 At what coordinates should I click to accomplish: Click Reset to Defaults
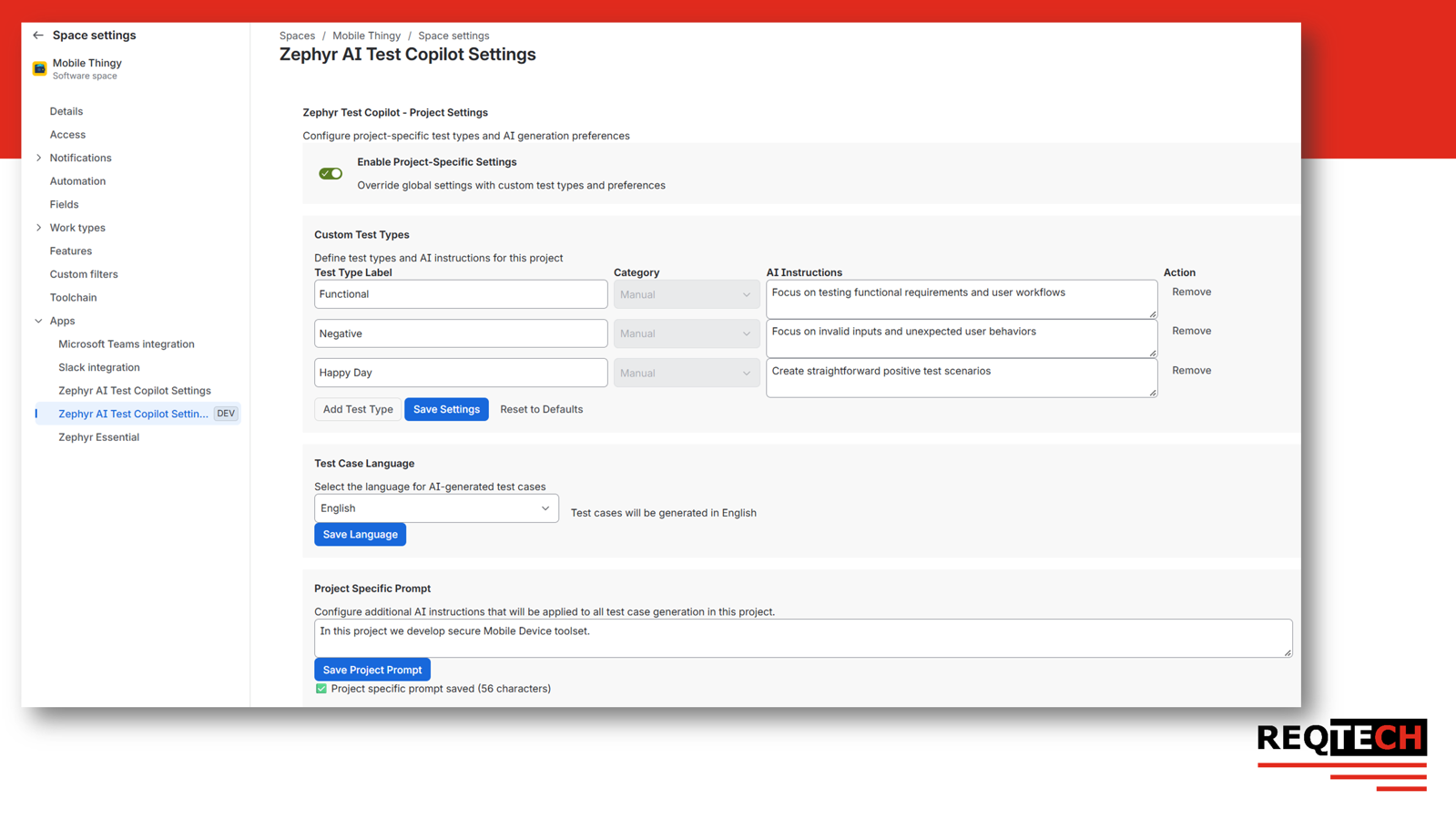pos(542,409)
